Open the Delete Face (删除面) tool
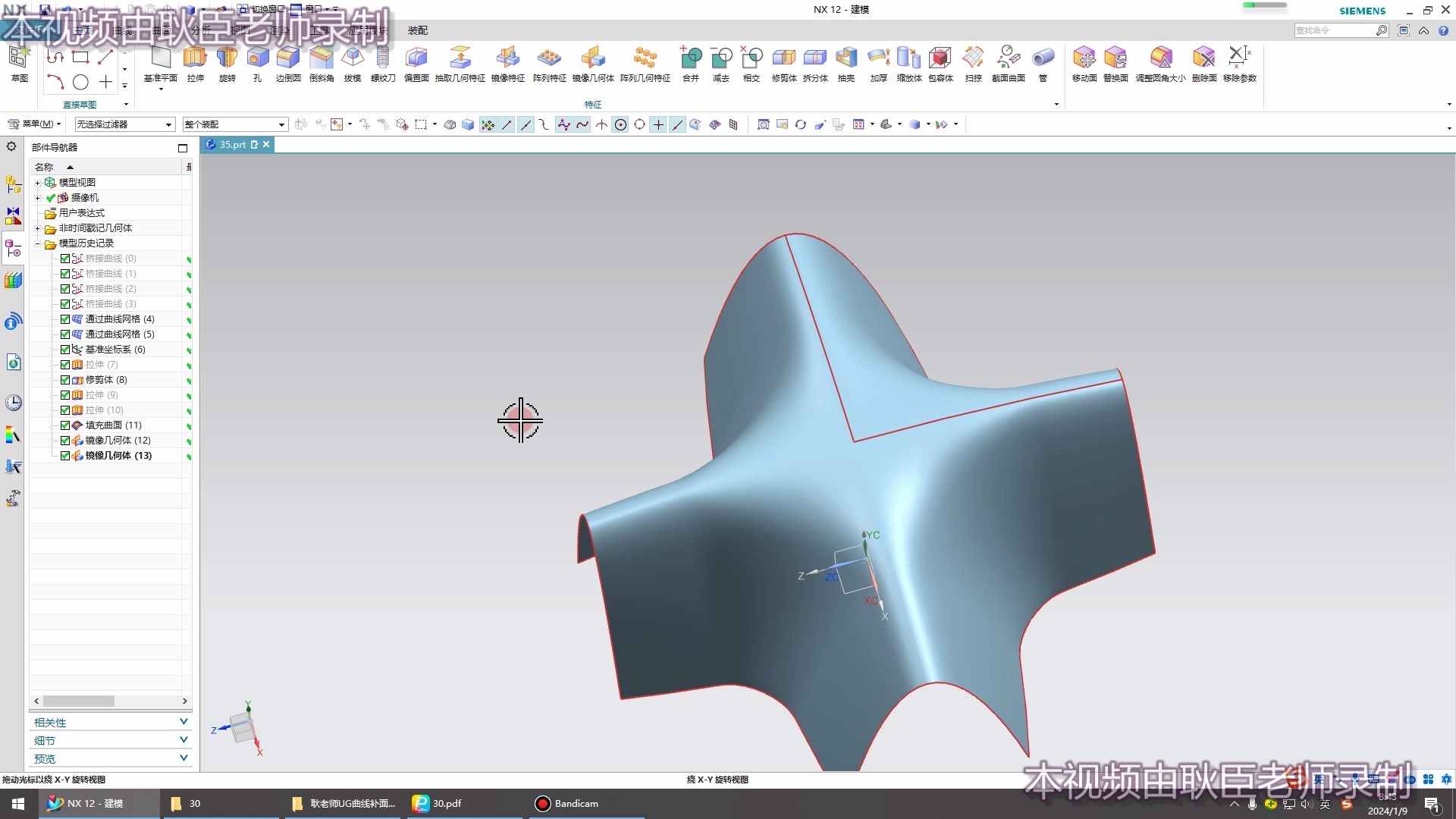 1203,58
